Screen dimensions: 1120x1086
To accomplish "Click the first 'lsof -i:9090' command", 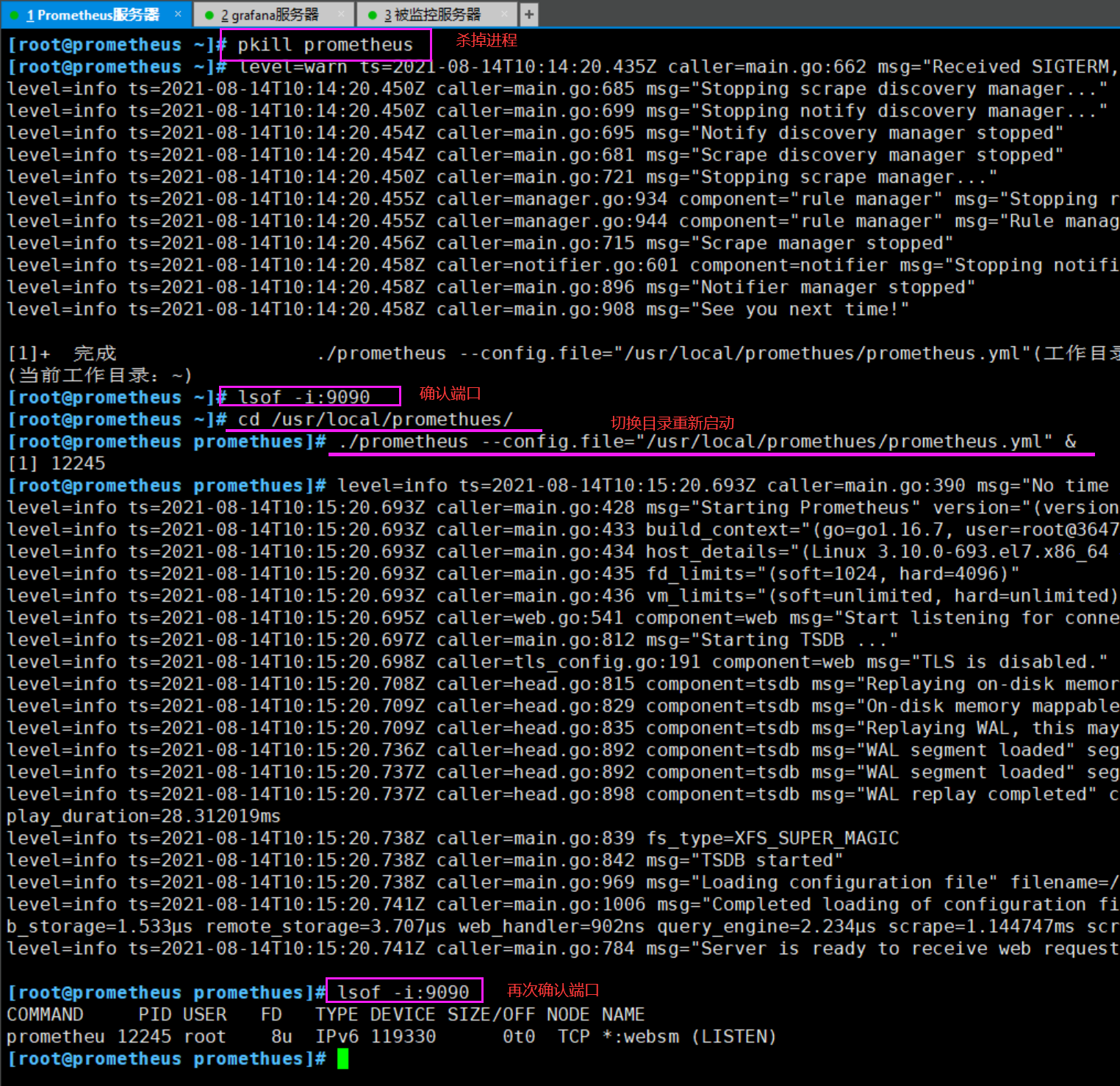I will click(304, 398).
